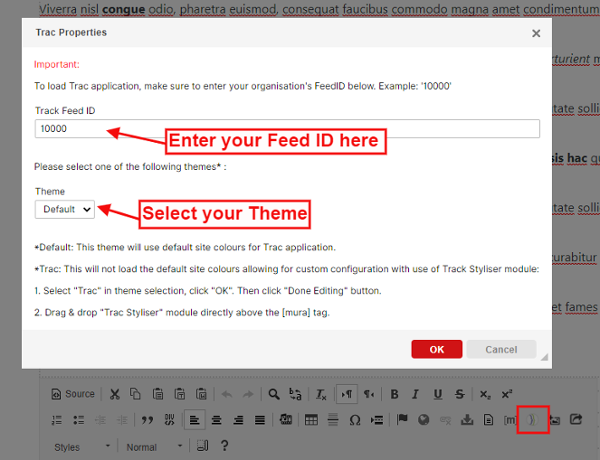Open the Replace tool icon
The height and width of the screenshot is (460, 600).
(295, 394)
